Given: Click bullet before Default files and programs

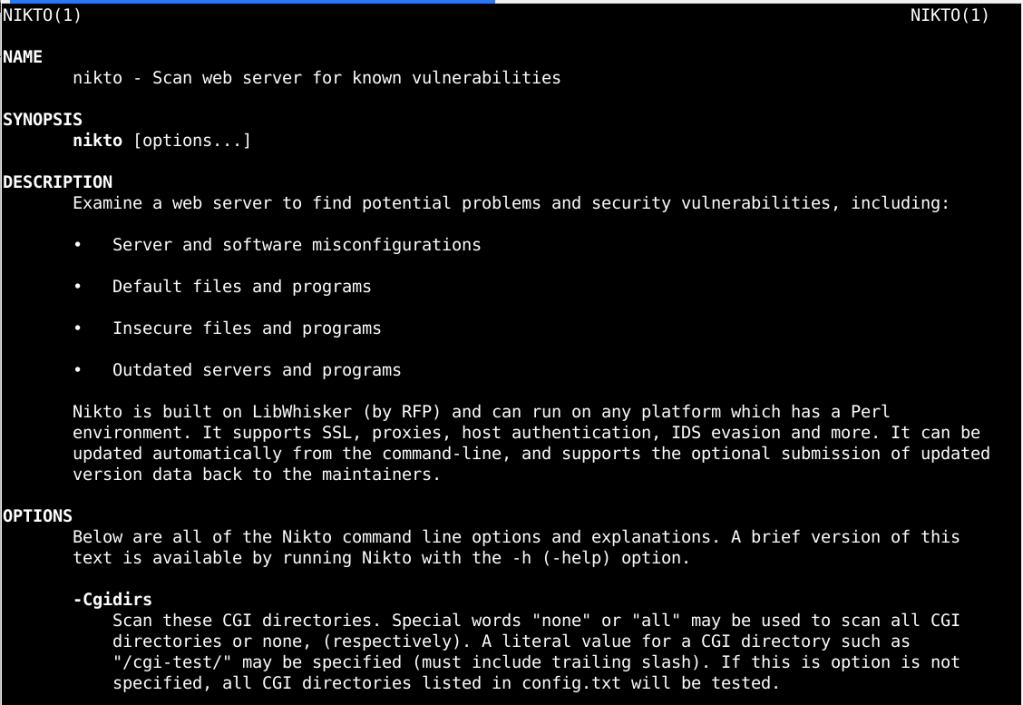Looking at the screenshot, I should tap(78, 287).
